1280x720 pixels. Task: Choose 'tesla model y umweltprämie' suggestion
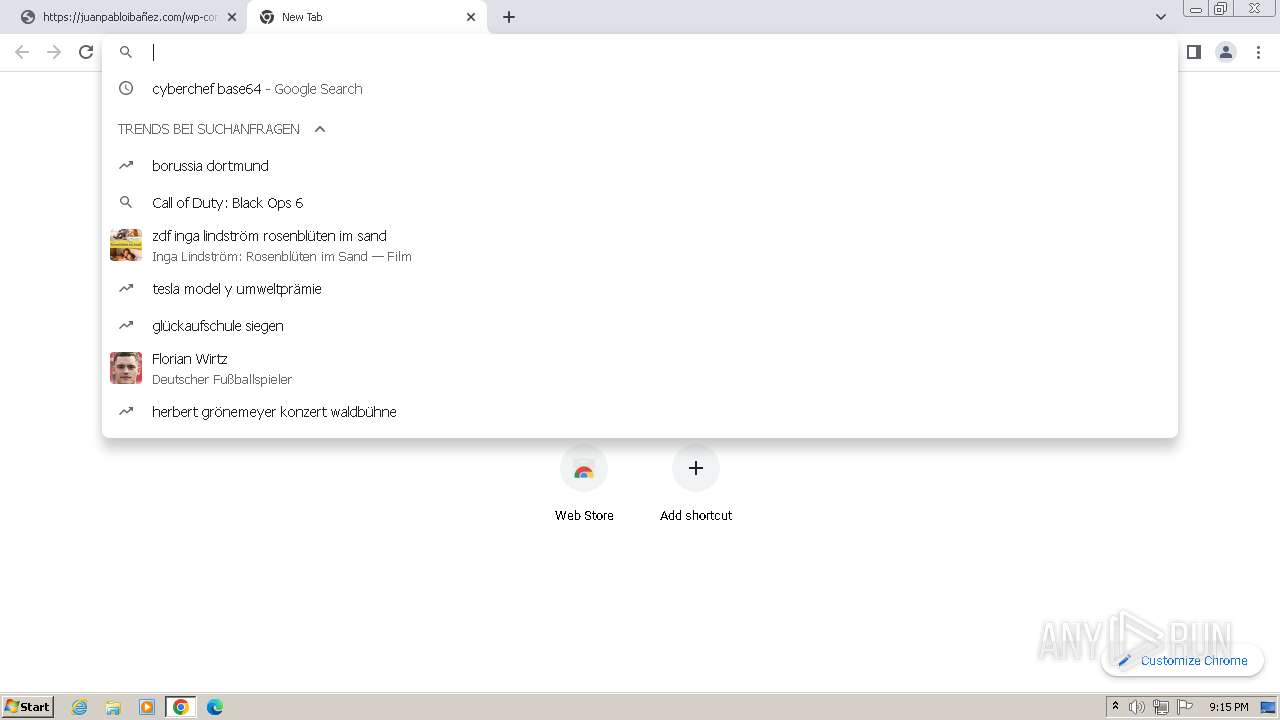(x=640, y=289)
